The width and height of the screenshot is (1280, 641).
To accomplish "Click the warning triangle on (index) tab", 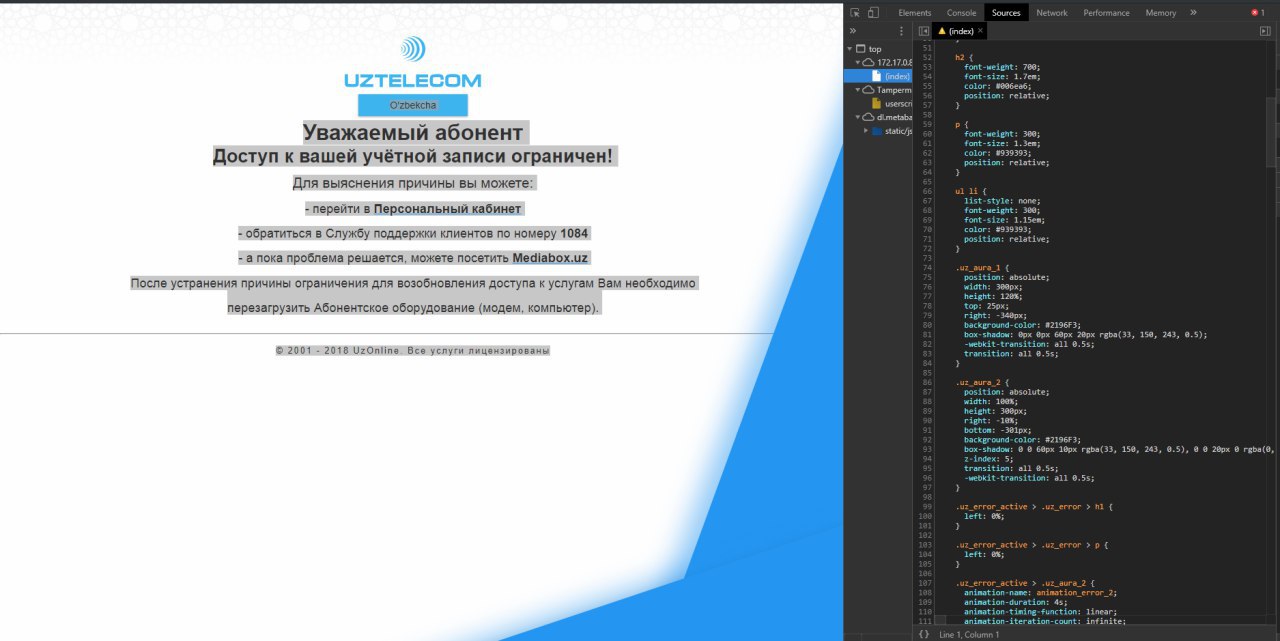I will pyautogui.click(x=942, y=31).
